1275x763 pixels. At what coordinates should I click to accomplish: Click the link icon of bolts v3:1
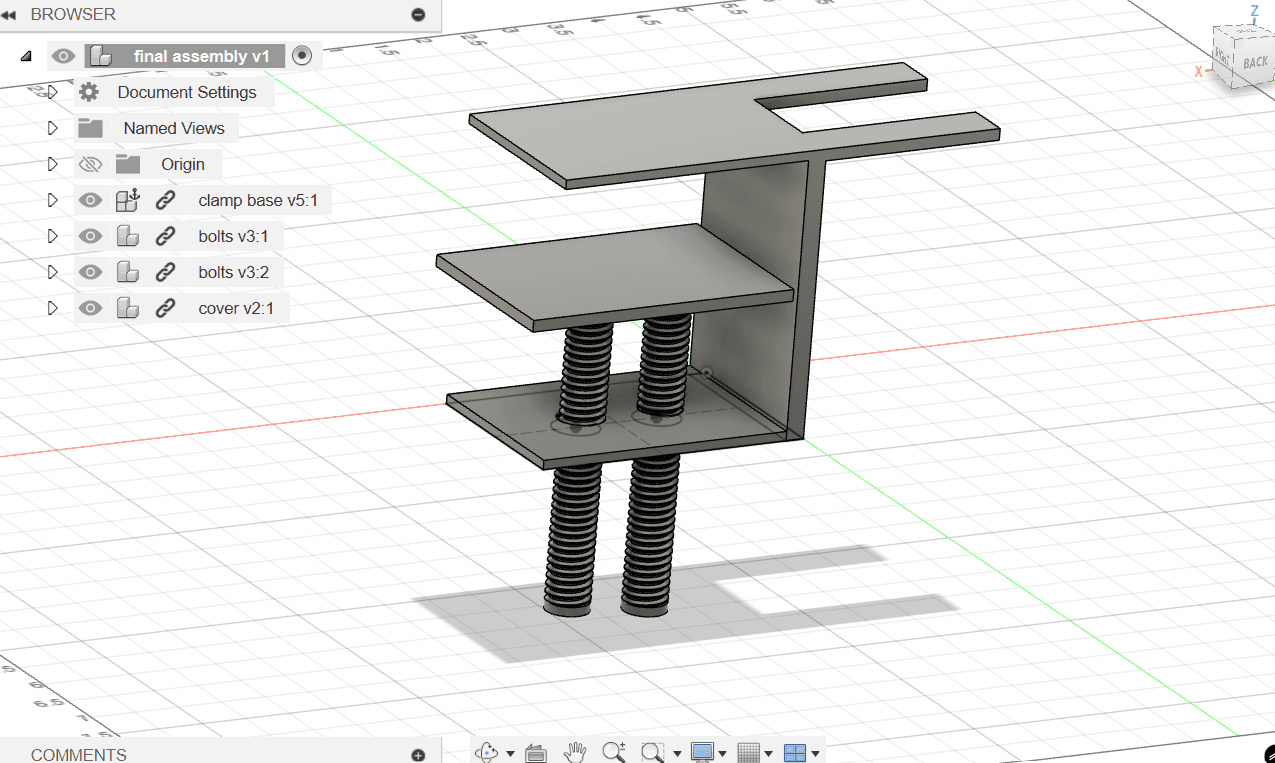point(166,237)
